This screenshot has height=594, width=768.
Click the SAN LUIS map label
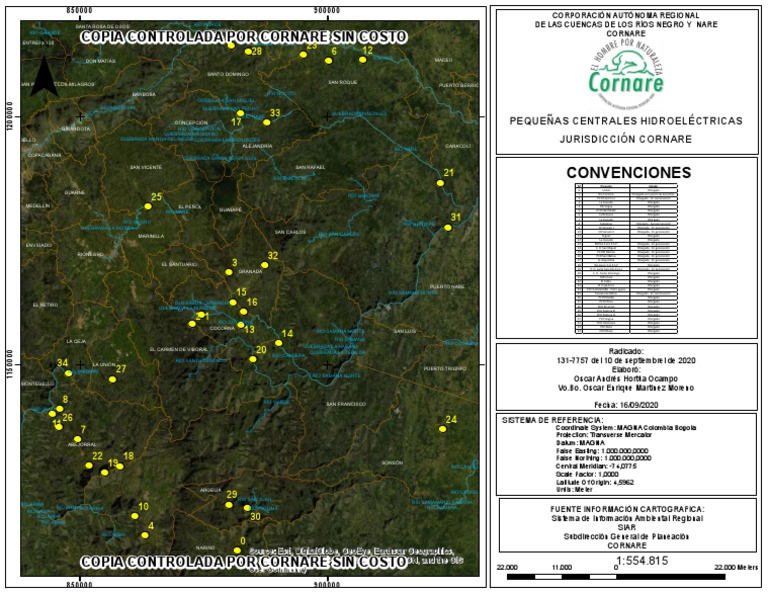point(405,332)
